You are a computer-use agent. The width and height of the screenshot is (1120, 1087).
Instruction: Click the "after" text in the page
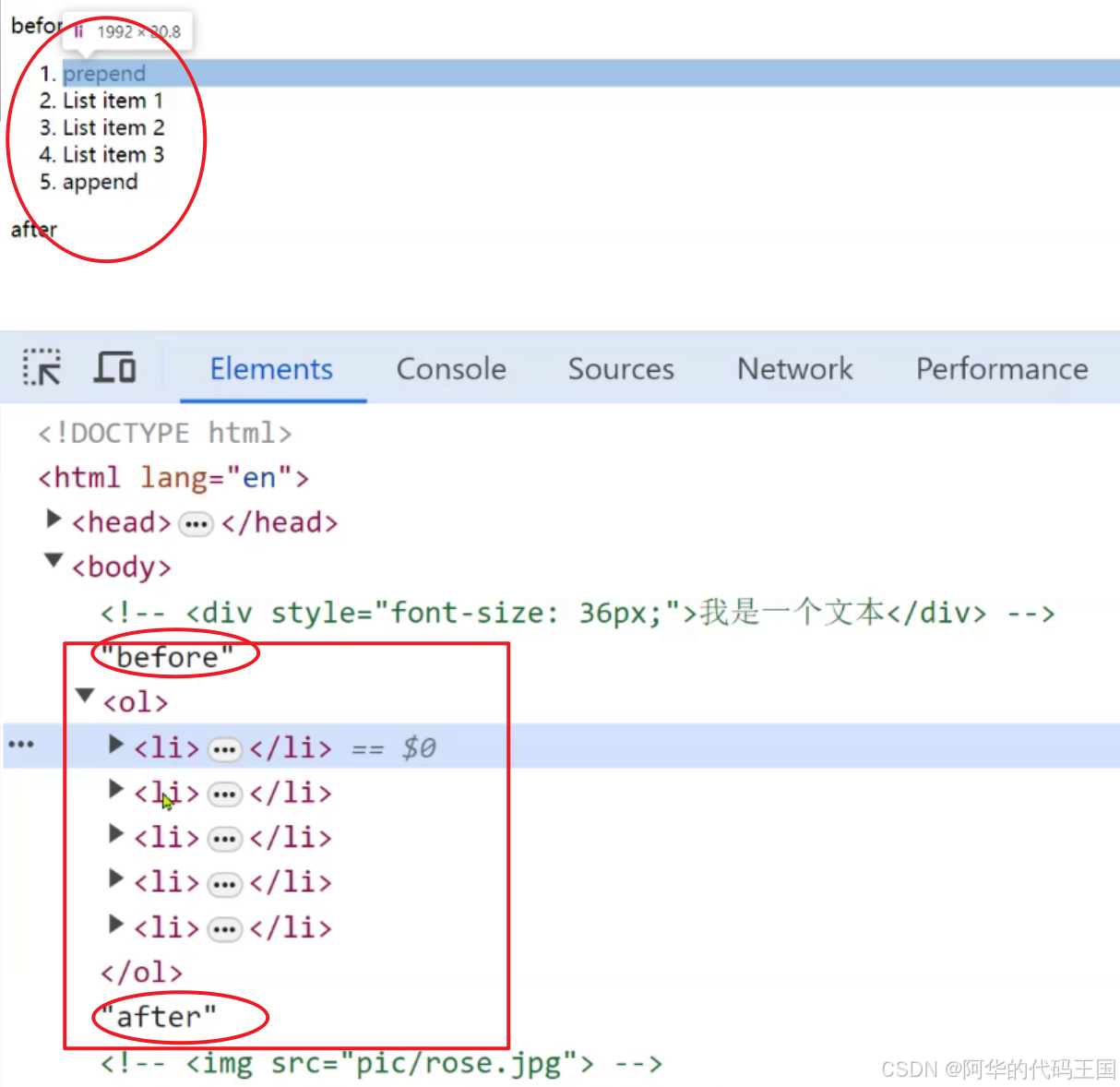pos(34,229)
